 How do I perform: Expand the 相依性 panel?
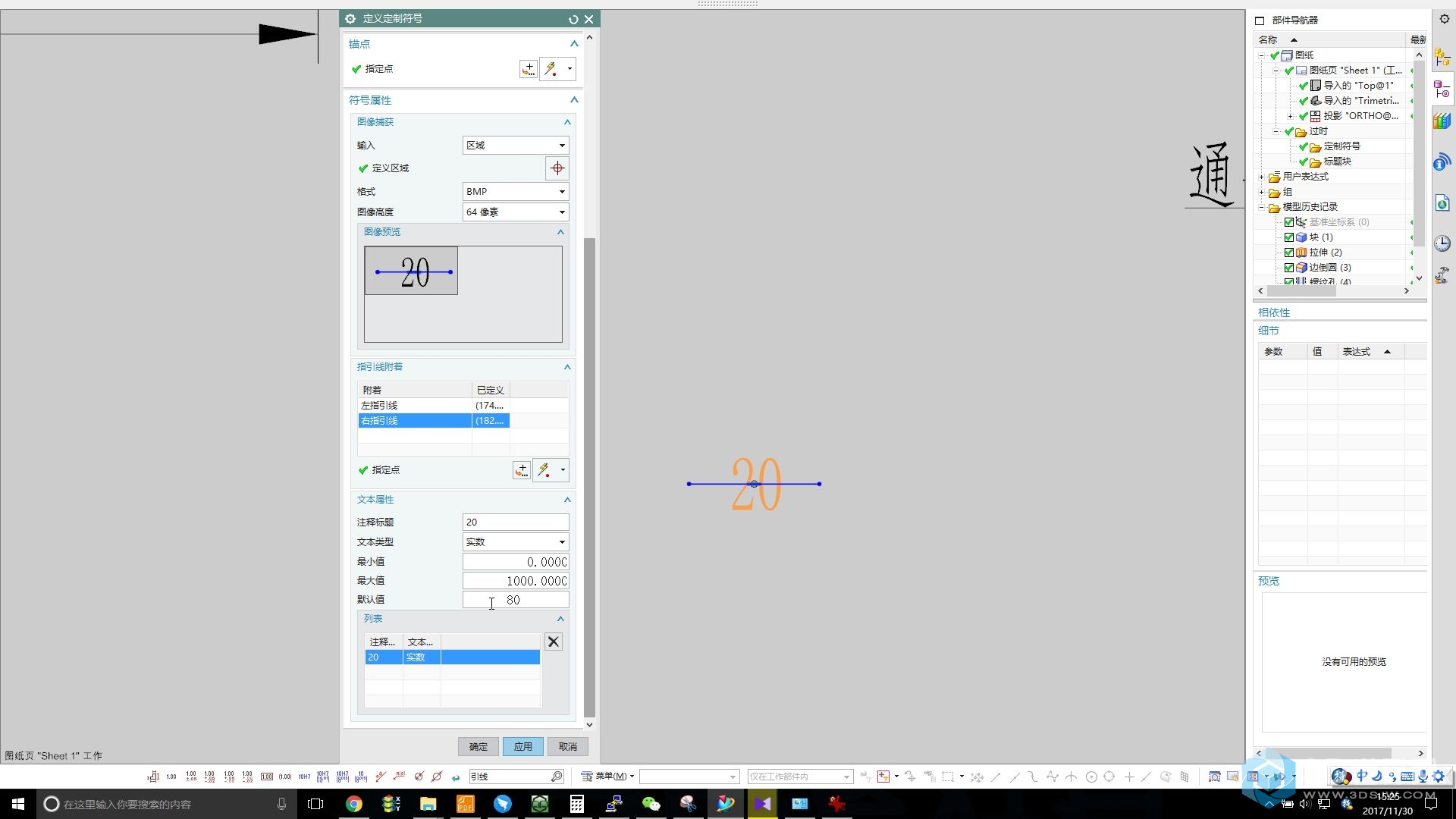click(x=1274, y=312)
